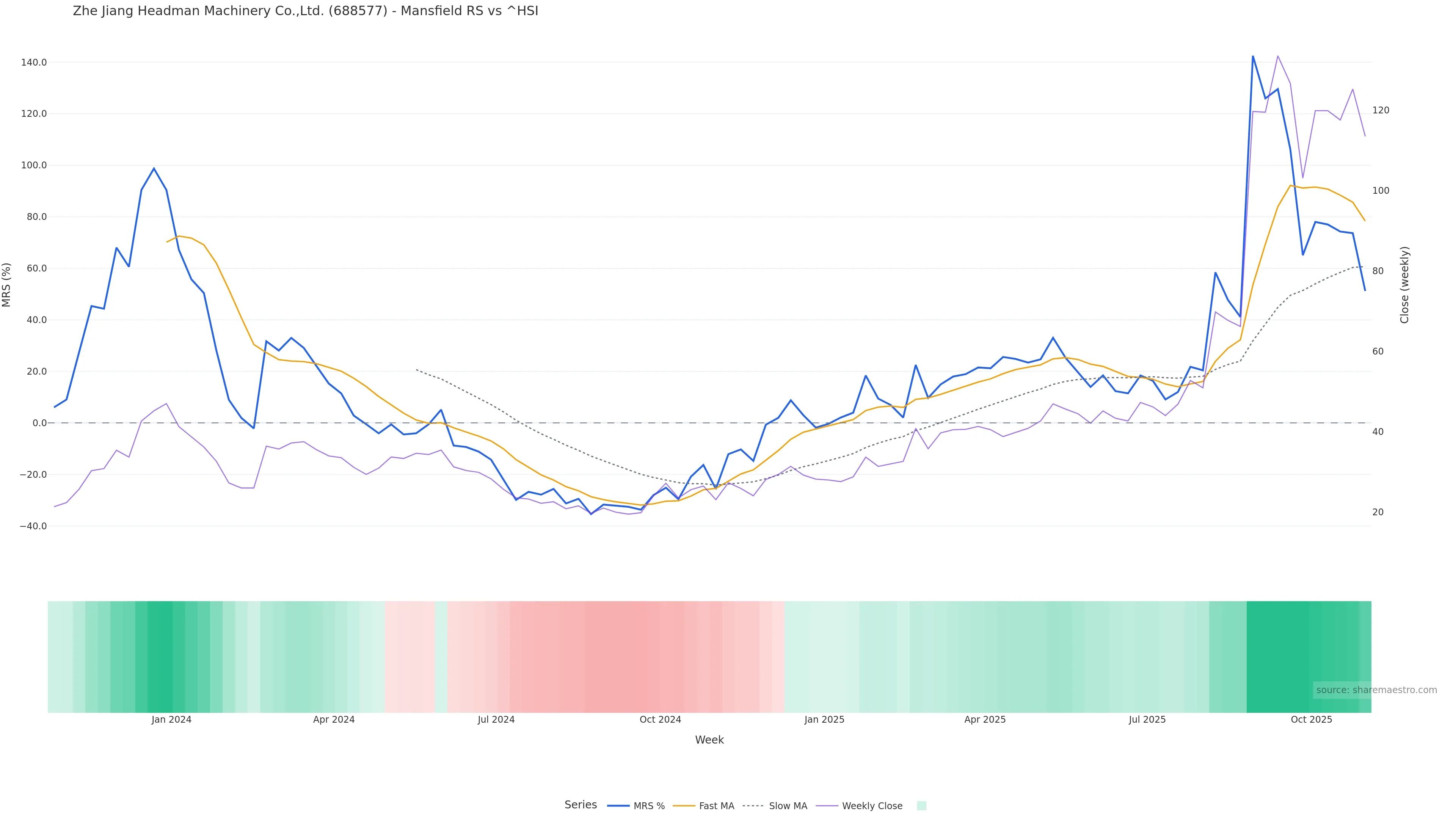Click the pale green legend swatch

[x=921, y=806]
